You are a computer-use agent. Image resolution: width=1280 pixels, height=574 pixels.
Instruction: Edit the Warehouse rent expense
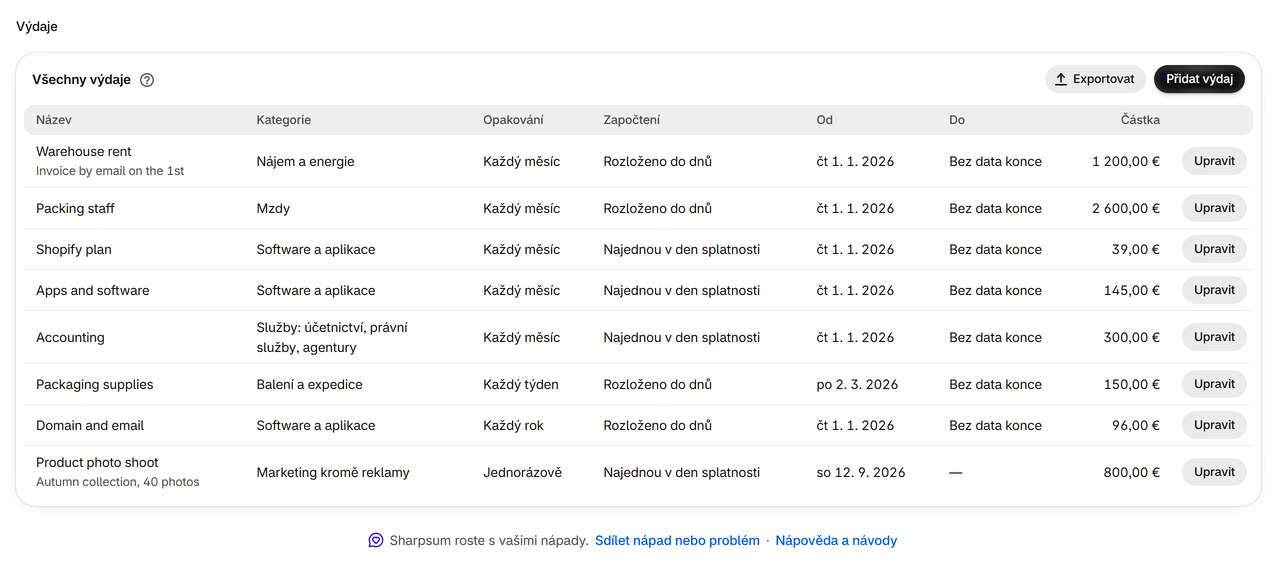click(x=1214, y=161)
